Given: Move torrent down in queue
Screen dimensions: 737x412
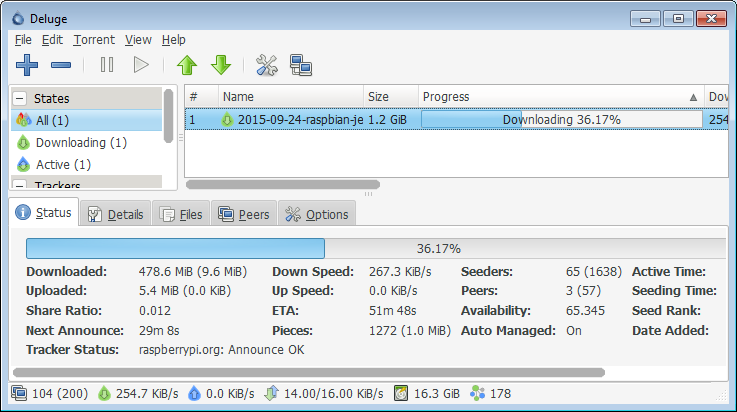Looking at the screenshot, I should tap(221, 65).
